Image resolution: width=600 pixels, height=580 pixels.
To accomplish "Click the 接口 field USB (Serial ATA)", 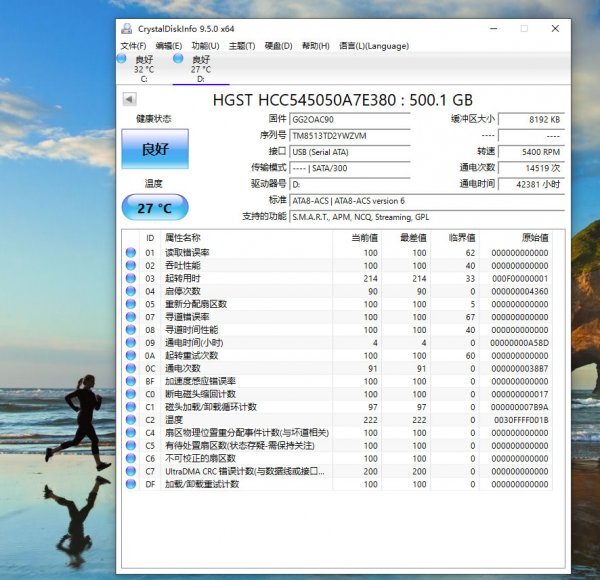I will (350, 152).
